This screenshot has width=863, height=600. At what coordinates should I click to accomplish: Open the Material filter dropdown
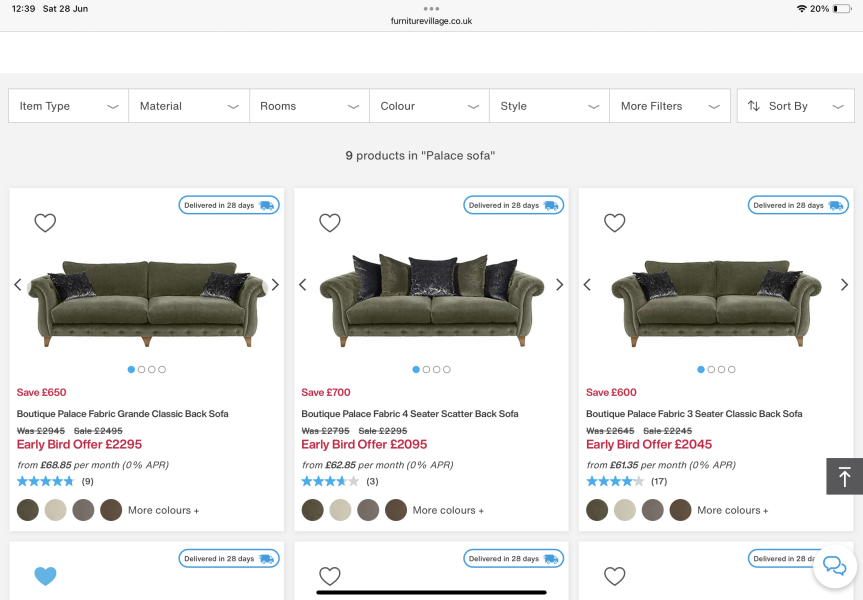pos(189,106)
